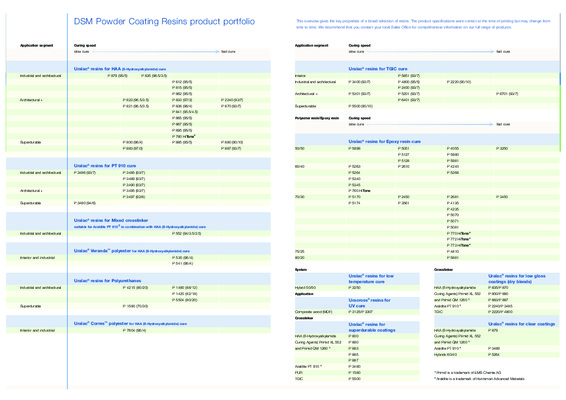Select 'Uracross resins for UV cure' heading
Screen dimensions: 566x400
click(369, 303)
